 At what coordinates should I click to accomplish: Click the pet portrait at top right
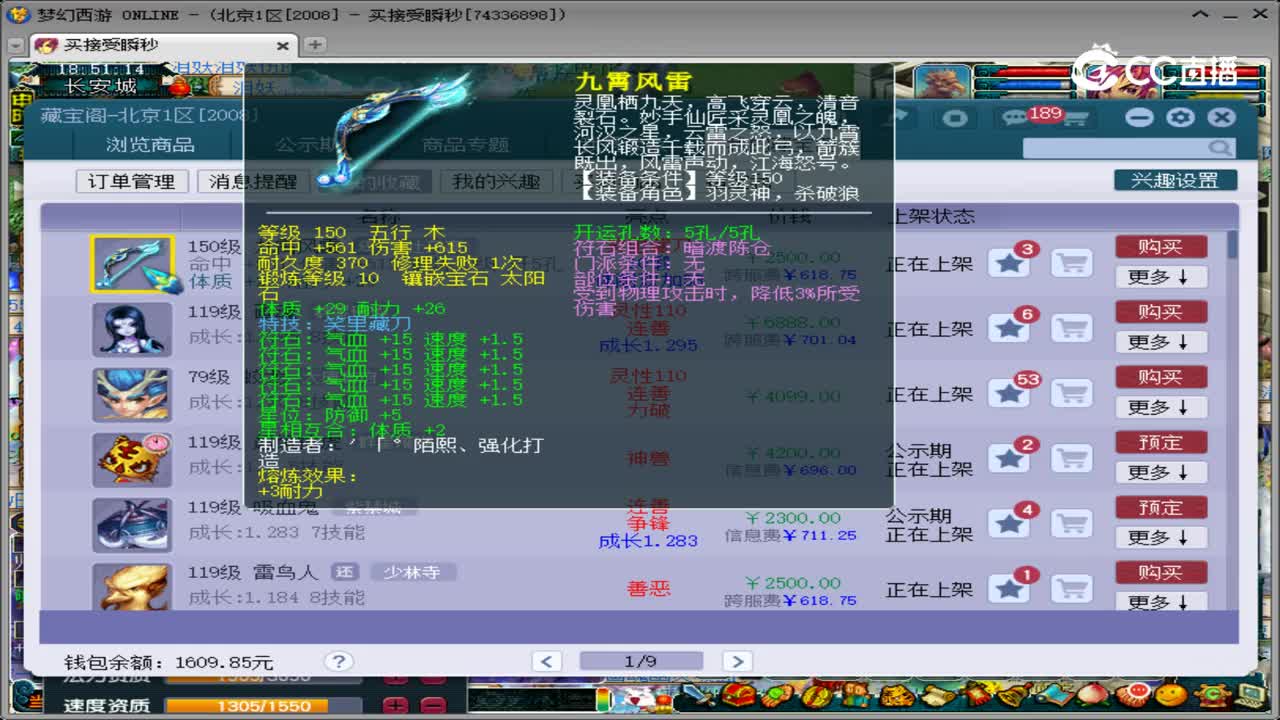(941, 82)
